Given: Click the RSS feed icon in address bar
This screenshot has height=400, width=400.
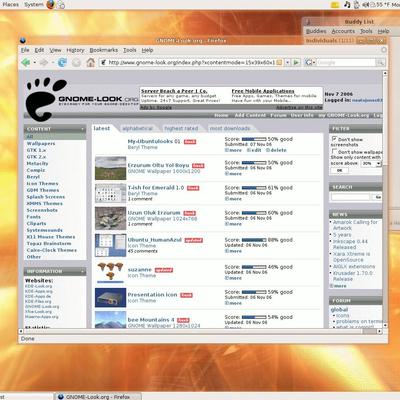Looking at the screenshot, I should coord(279,62).
